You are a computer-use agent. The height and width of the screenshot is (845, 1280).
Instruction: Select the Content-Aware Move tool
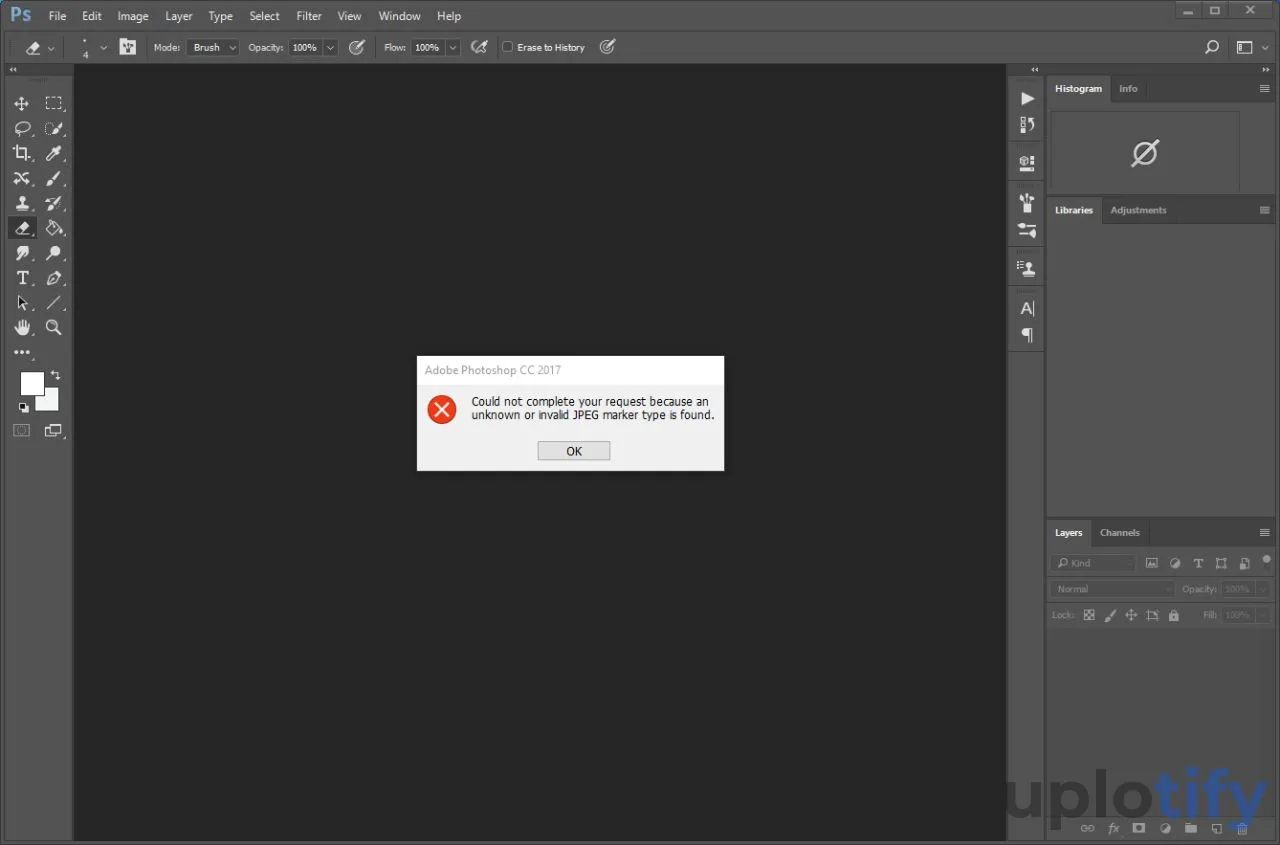pyautogui.click(x=22, y=178)
